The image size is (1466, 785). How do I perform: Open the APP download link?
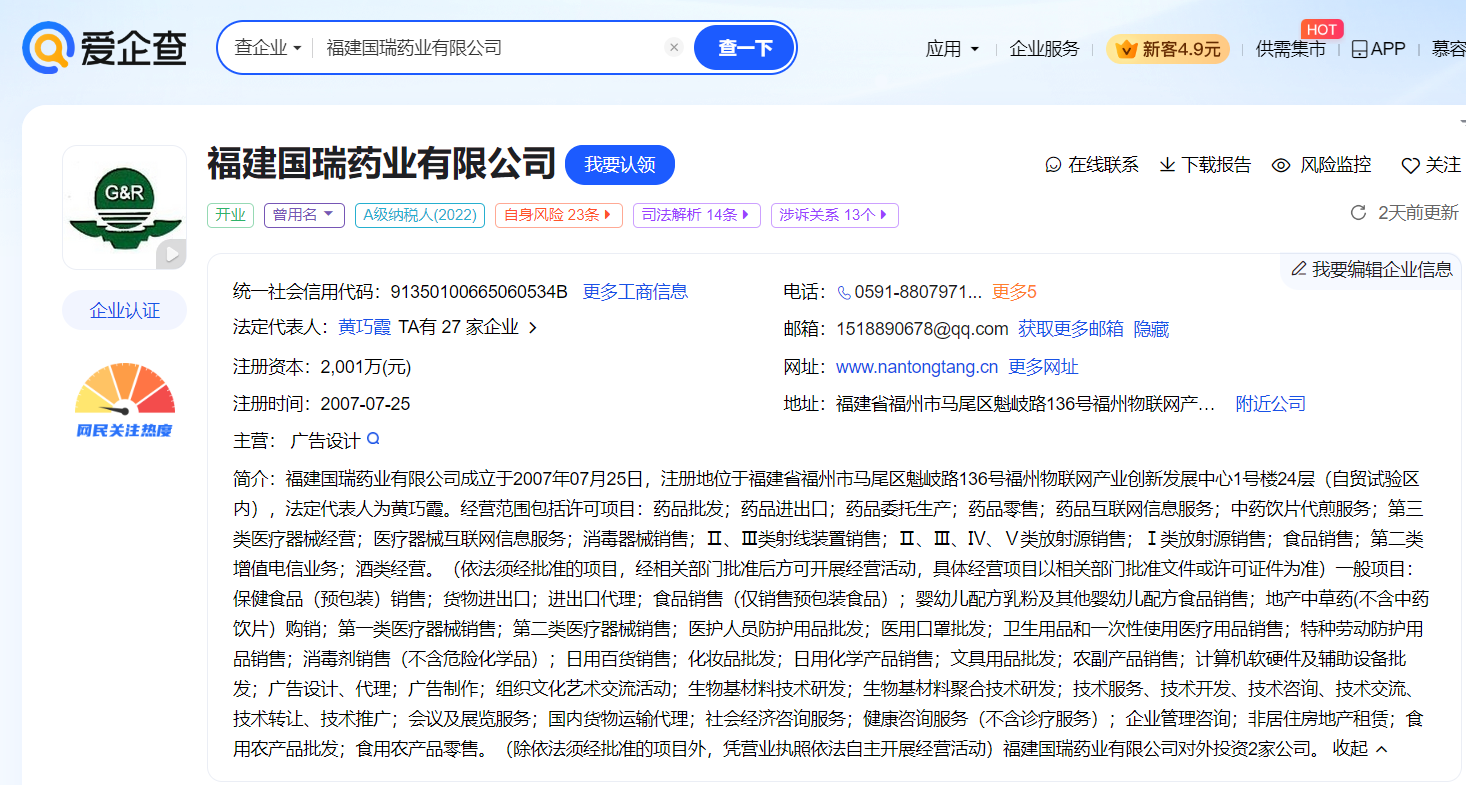1378,48
